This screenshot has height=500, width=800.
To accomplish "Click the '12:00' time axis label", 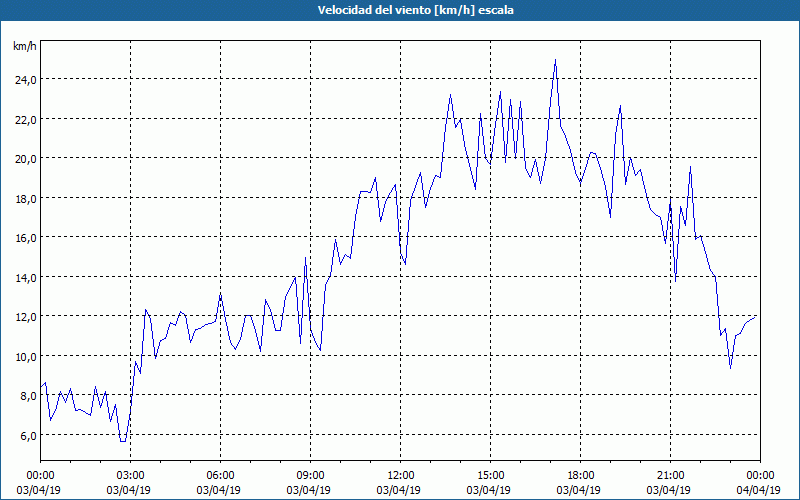I will coord(401,476).
